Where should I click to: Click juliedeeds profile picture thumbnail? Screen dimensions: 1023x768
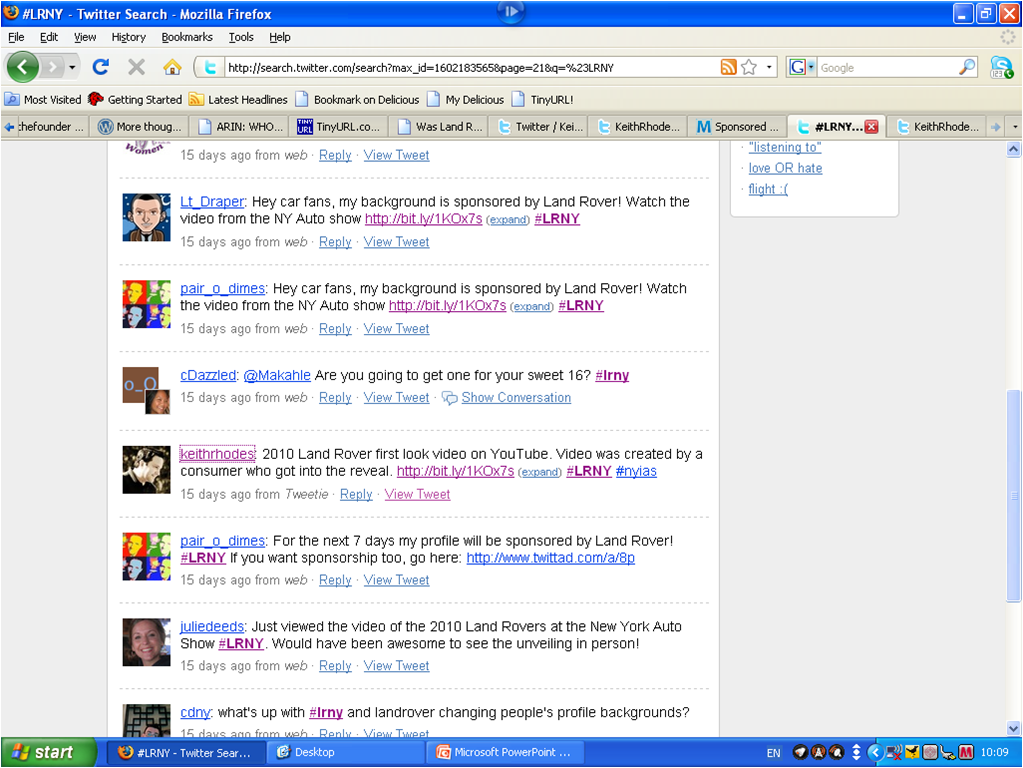point(146,642)
